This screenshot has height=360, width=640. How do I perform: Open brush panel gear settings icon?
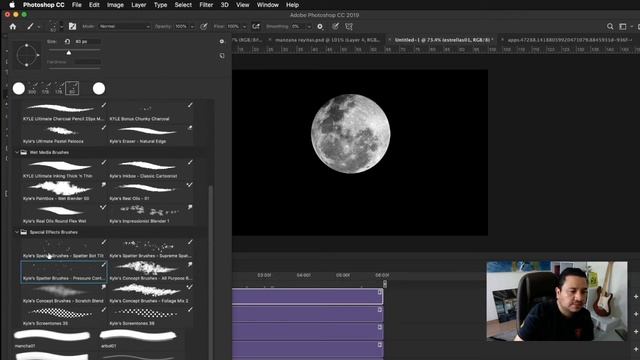[222, 41]
